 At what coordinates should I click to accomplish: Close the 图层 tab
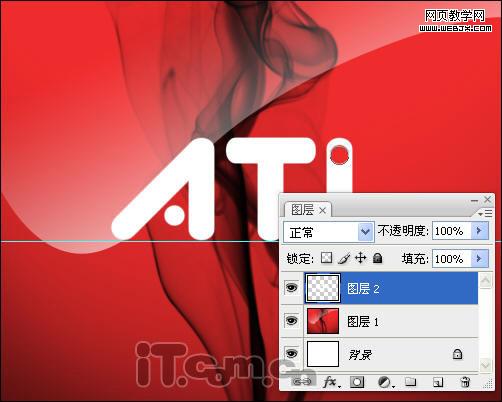(322, 211)
